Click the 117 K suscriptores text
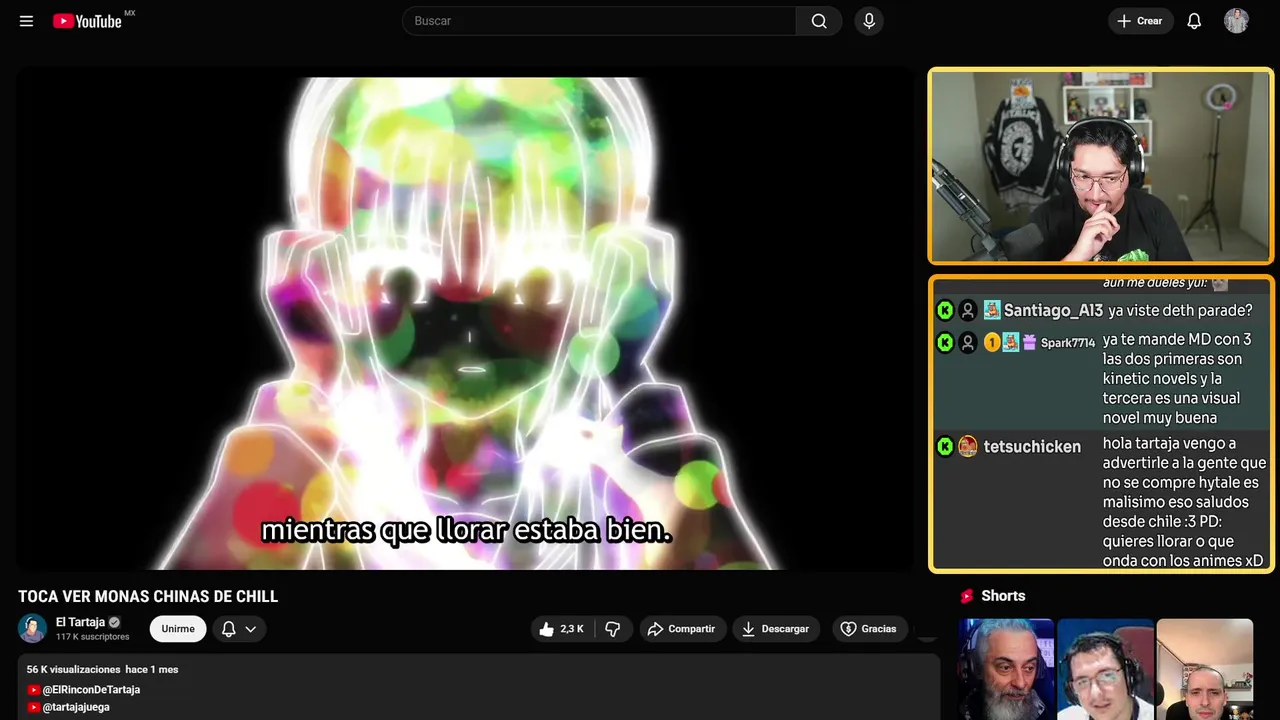Image resolution: width=1280 pixels, height=720 pixels. point(93,637)
